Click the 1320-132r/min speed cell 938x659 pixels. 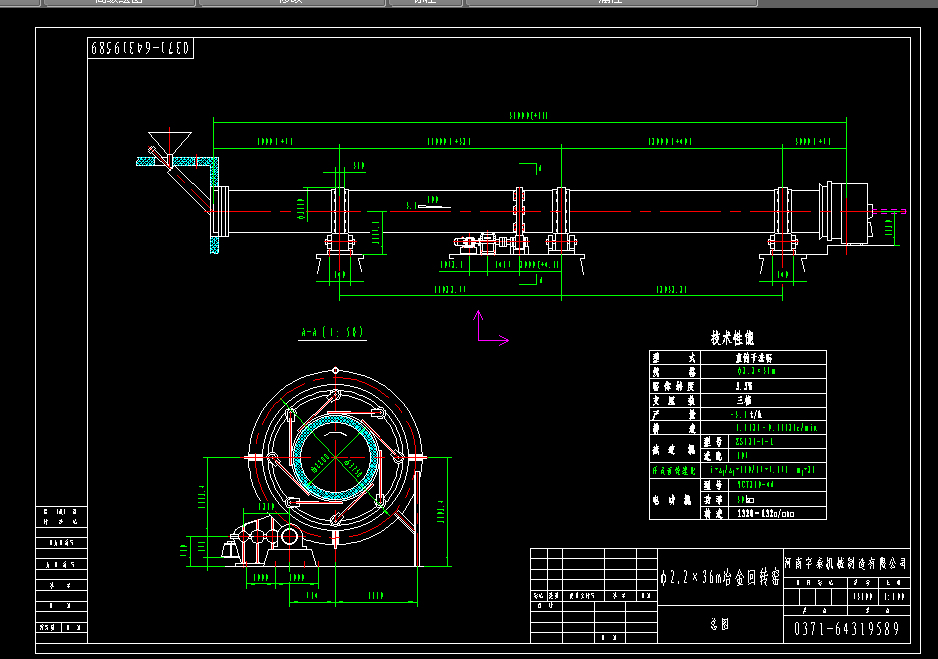[766, 514]
